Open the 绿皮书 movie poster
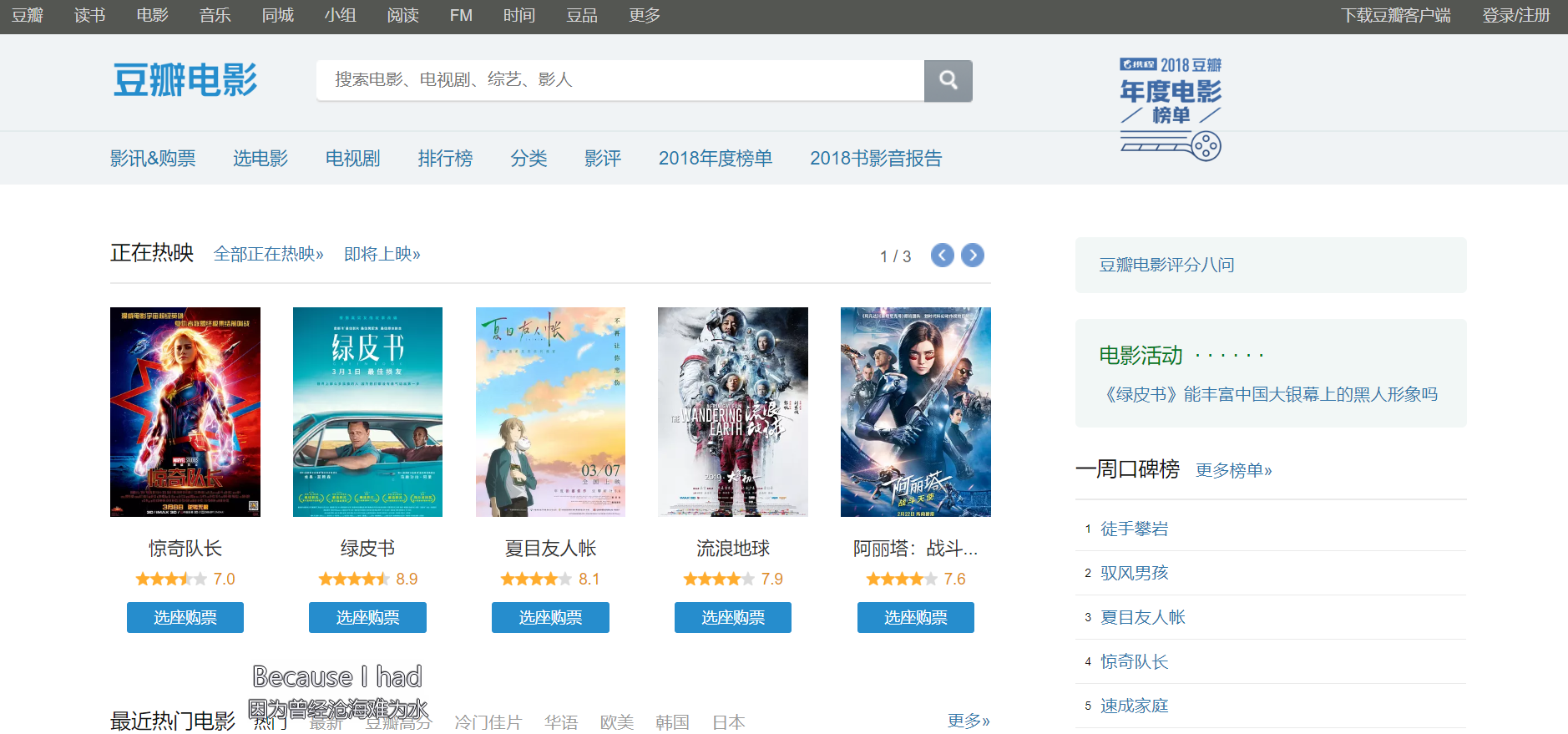Screen dimensions: 1568x734 pos(367,412)
